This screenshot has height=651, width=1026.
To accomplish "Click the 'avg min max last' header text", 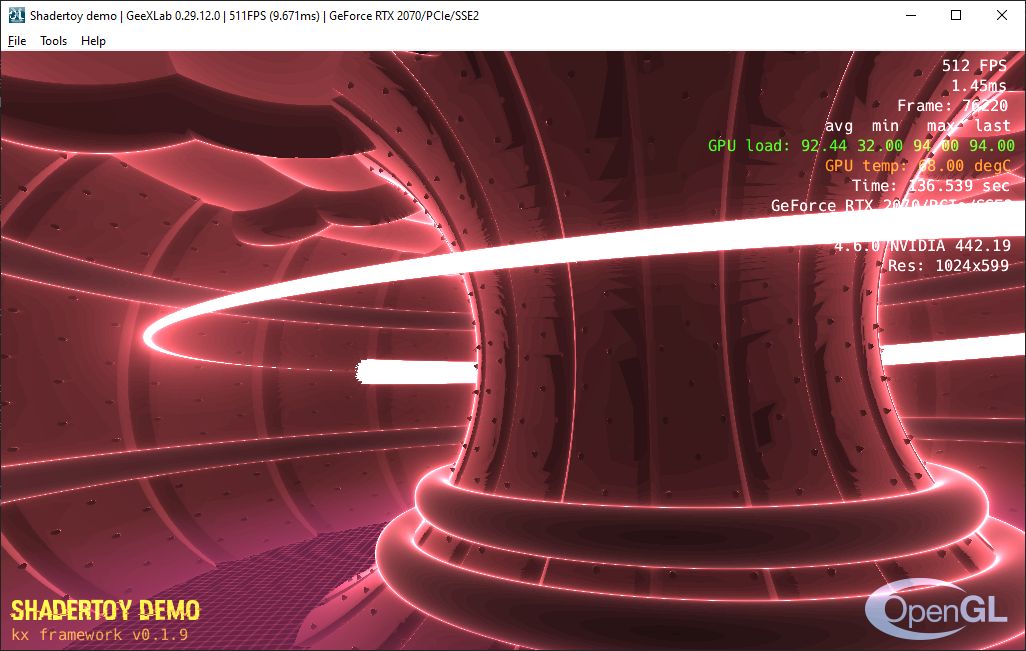I will point(917,126).
